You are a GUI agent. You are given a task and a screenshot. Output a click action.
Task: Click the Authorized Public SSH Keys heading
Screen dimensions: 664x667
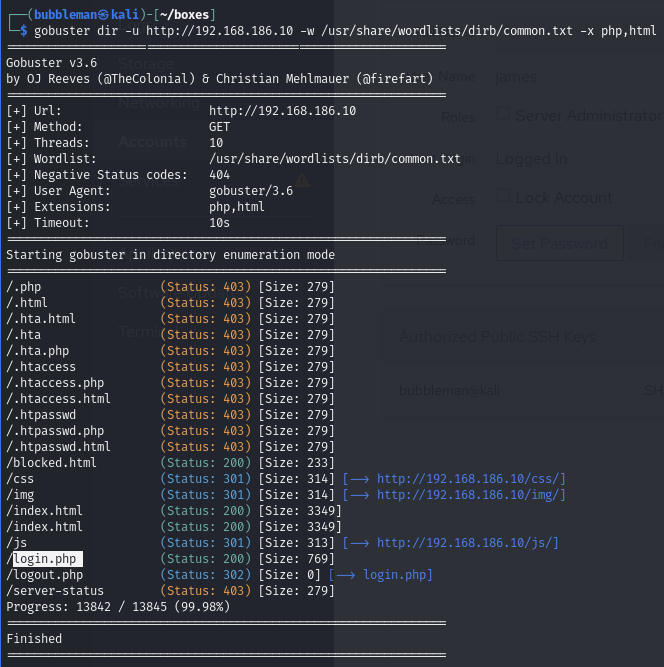pos(497,337)
